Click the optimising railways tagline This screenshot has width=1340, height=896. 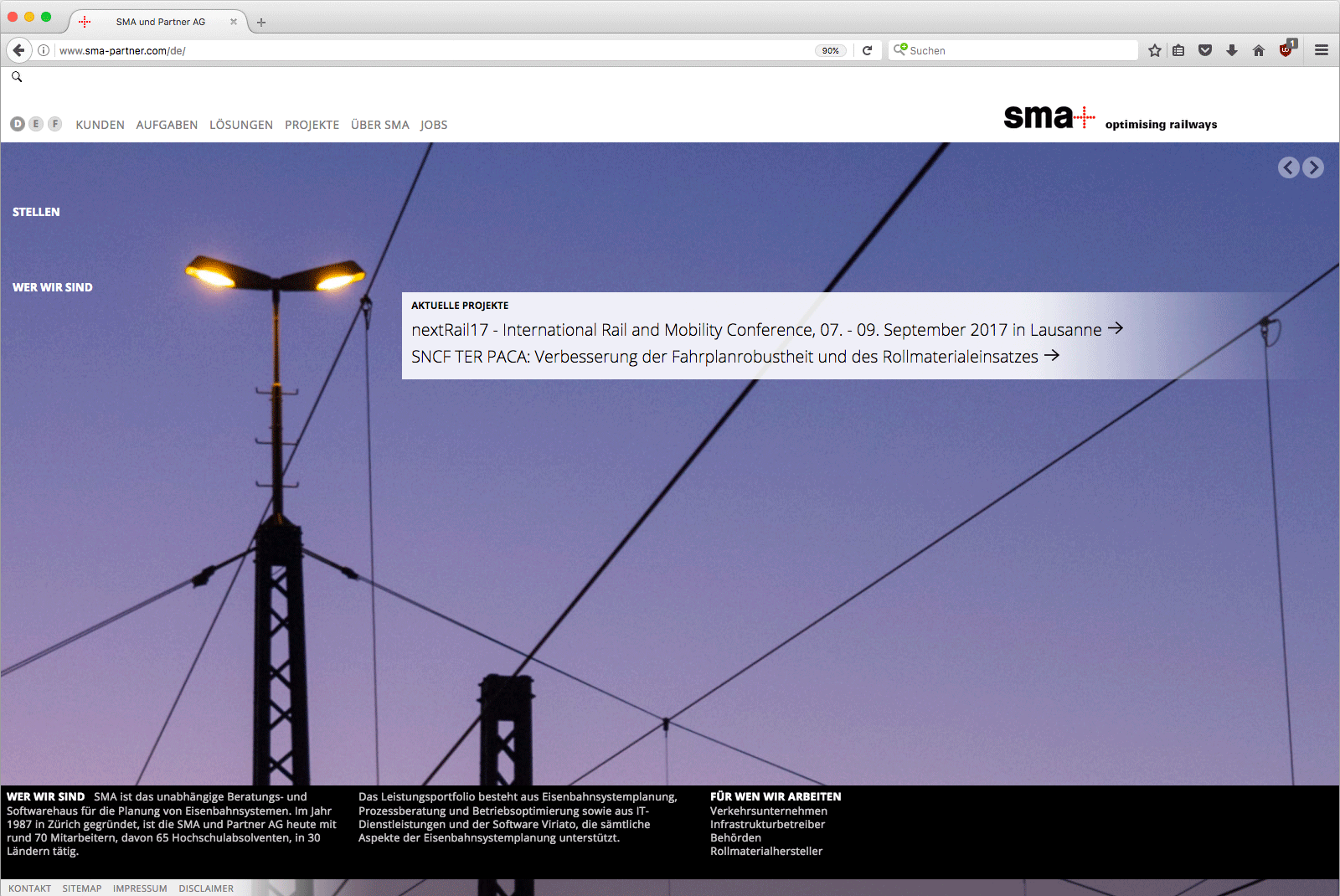(x=1161, y=125)
